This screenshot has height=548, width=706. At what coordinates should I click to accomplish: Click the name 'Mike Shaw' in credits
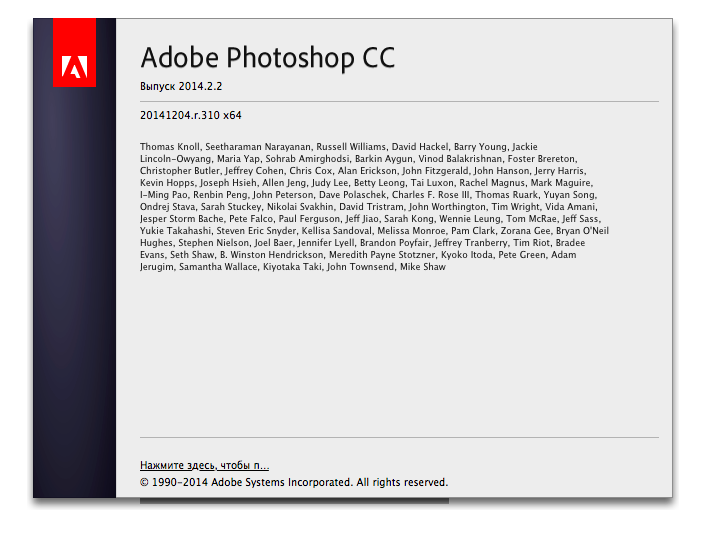point(423,267)
